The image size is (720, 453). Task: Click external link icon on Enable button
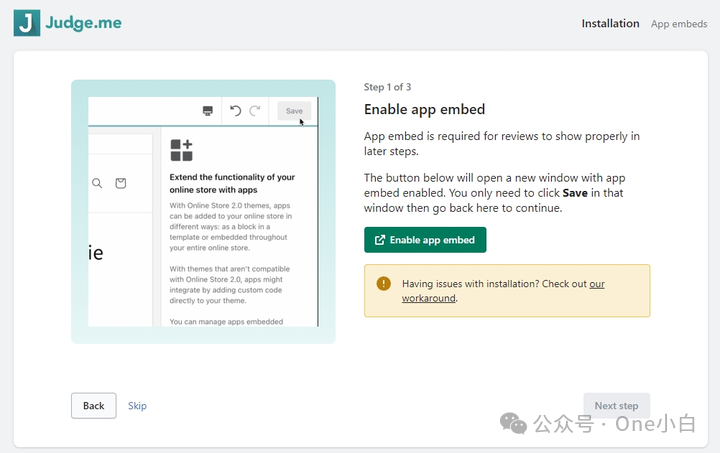tap(380, 240)
